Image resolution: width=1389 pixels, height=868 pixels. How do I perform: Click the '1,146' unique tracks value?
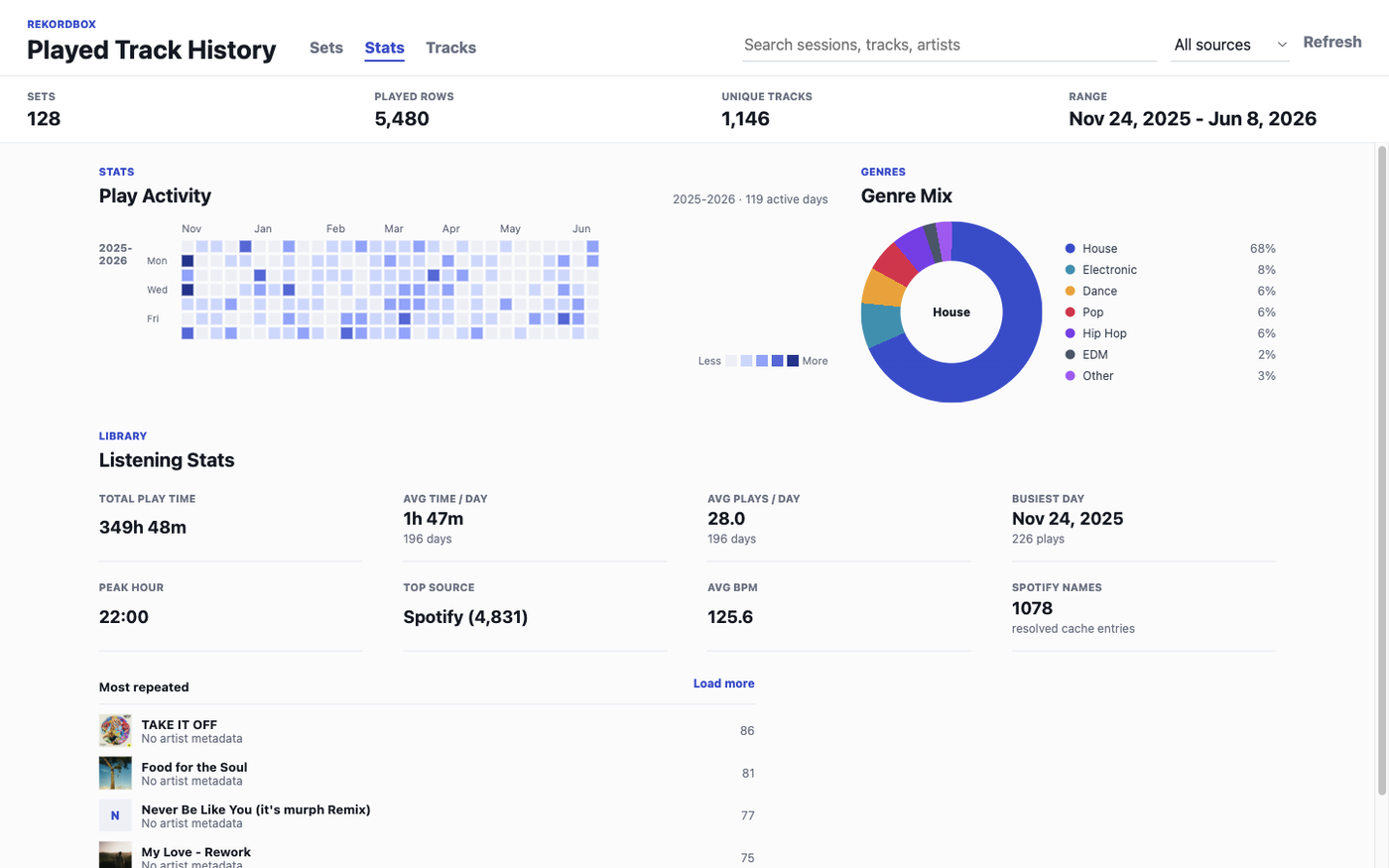[x=746, y=119]
